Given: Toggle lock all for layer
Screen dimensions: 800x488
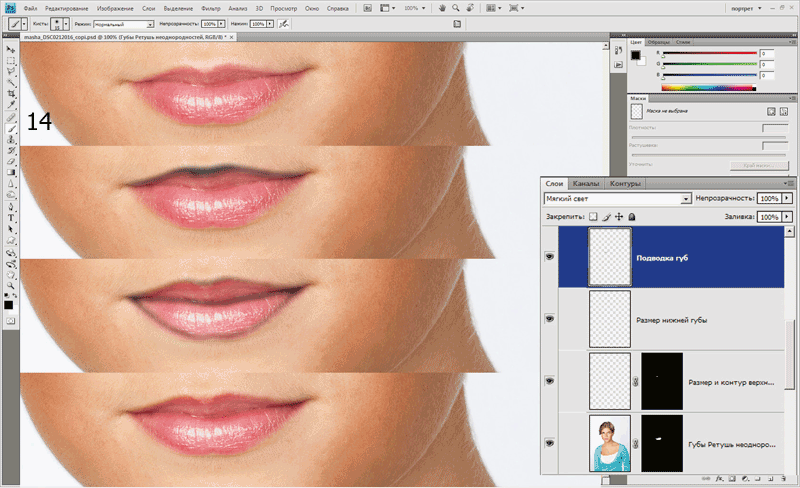Looking at the screenshot, I should (x=632, y=217).
